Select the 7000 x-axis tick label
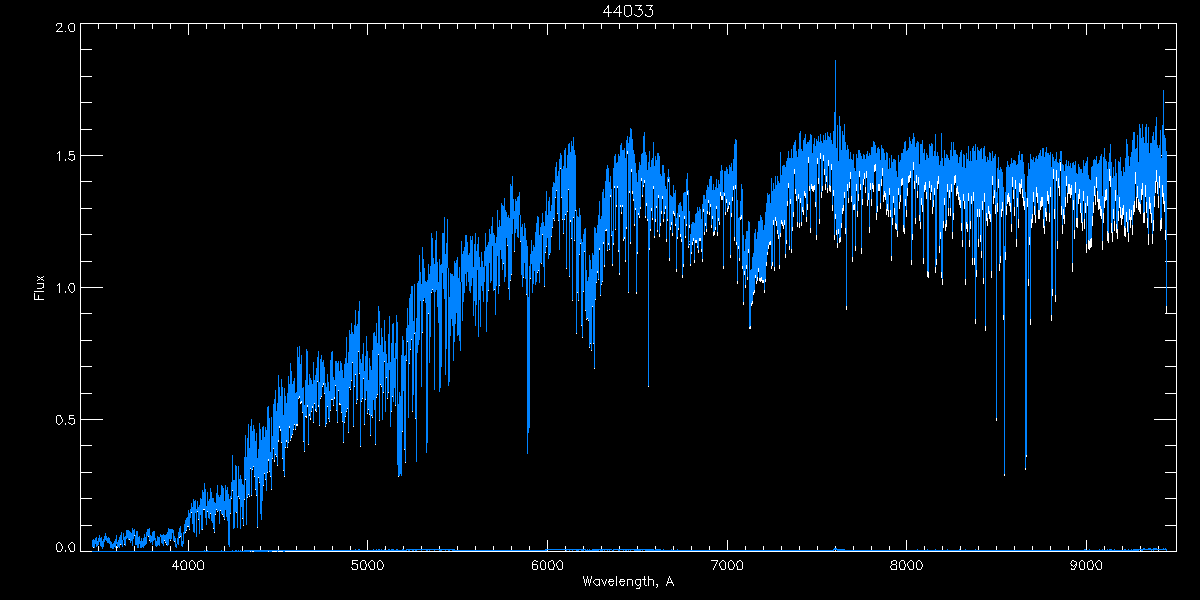1200x600 pixels. (726, 563)
